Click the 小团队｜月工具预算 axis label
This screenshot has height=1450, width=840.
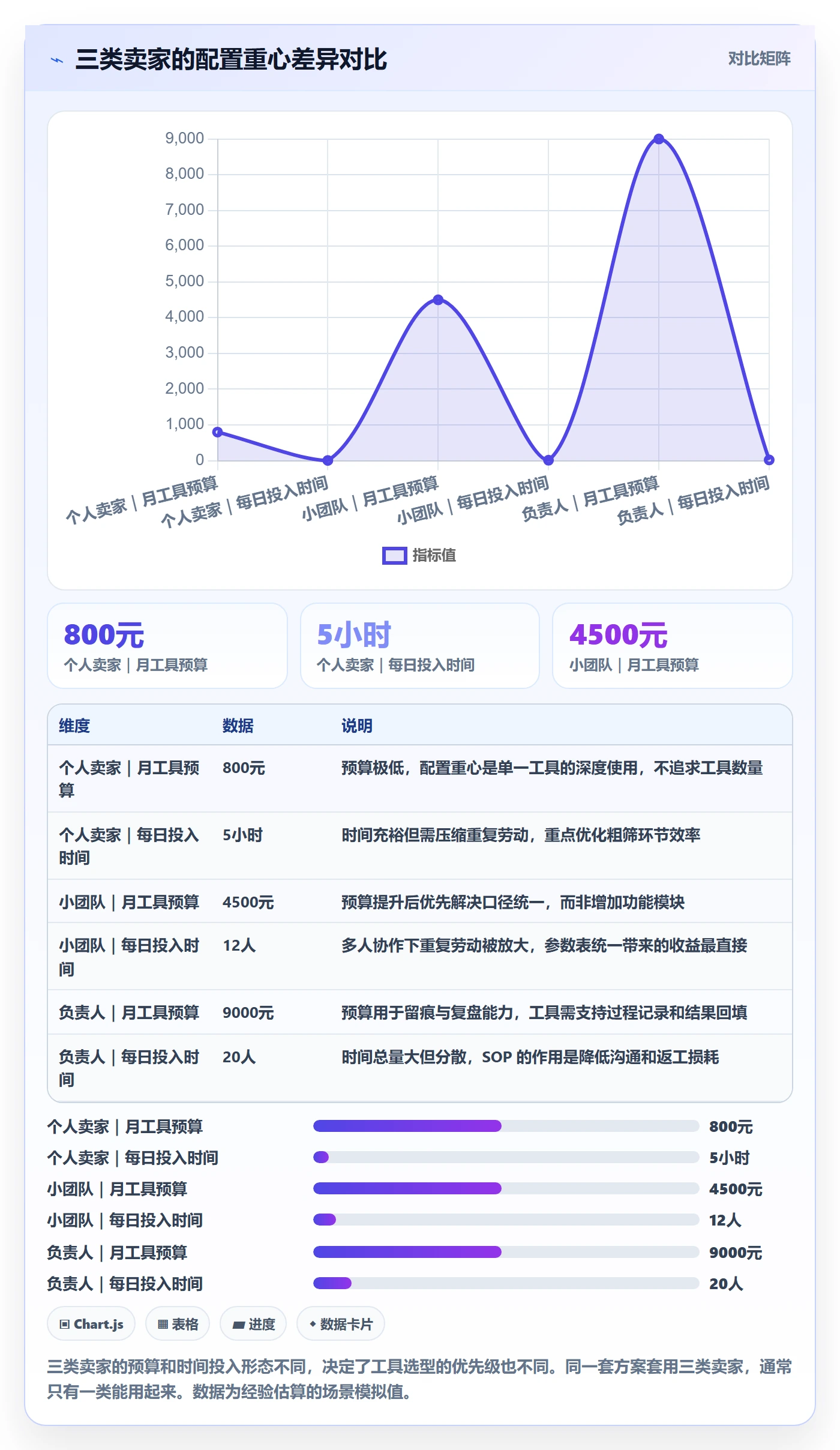(370, 499)
